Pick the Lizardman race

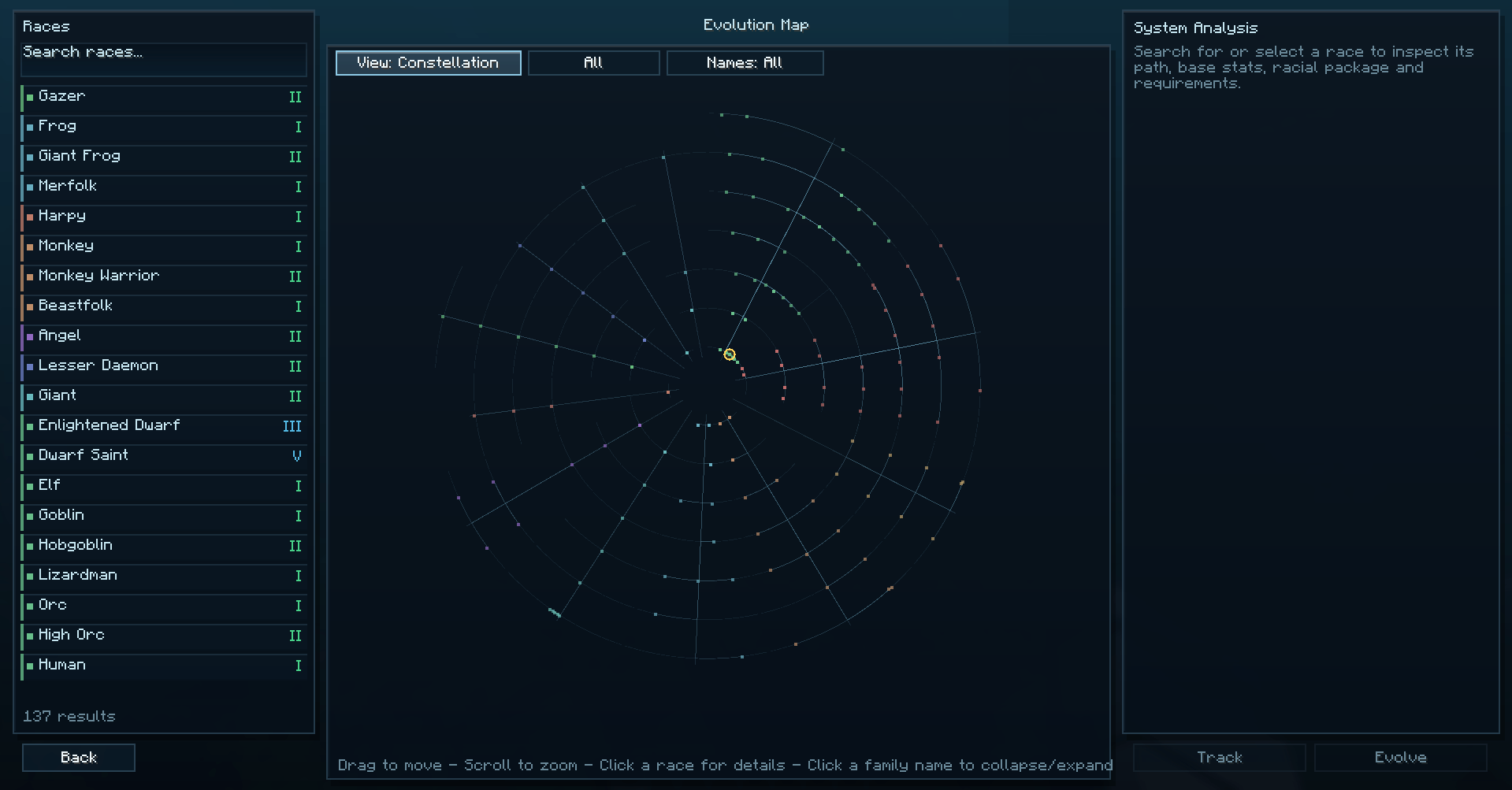pos(164,576)
